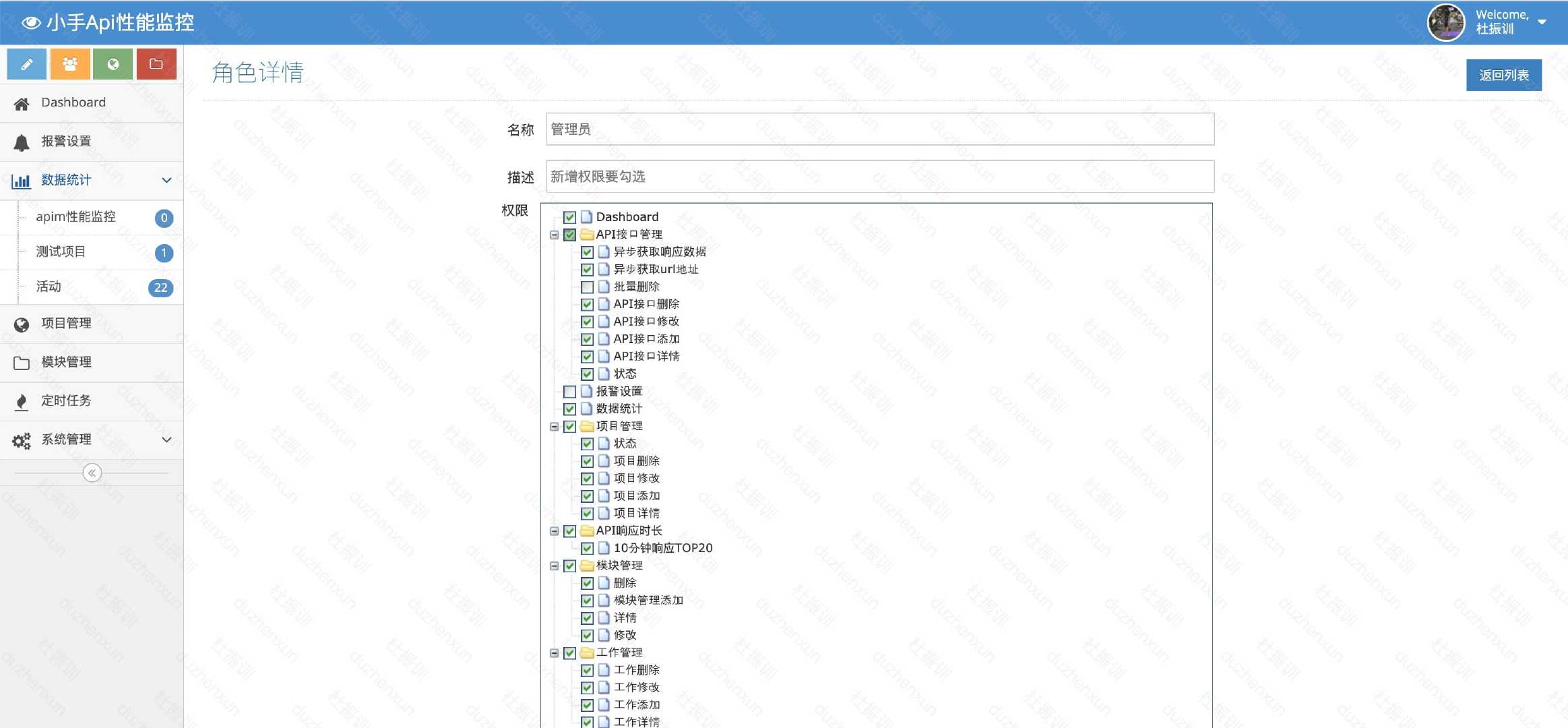Uncheck the Dashboard permission checkbox

(569, 217)
